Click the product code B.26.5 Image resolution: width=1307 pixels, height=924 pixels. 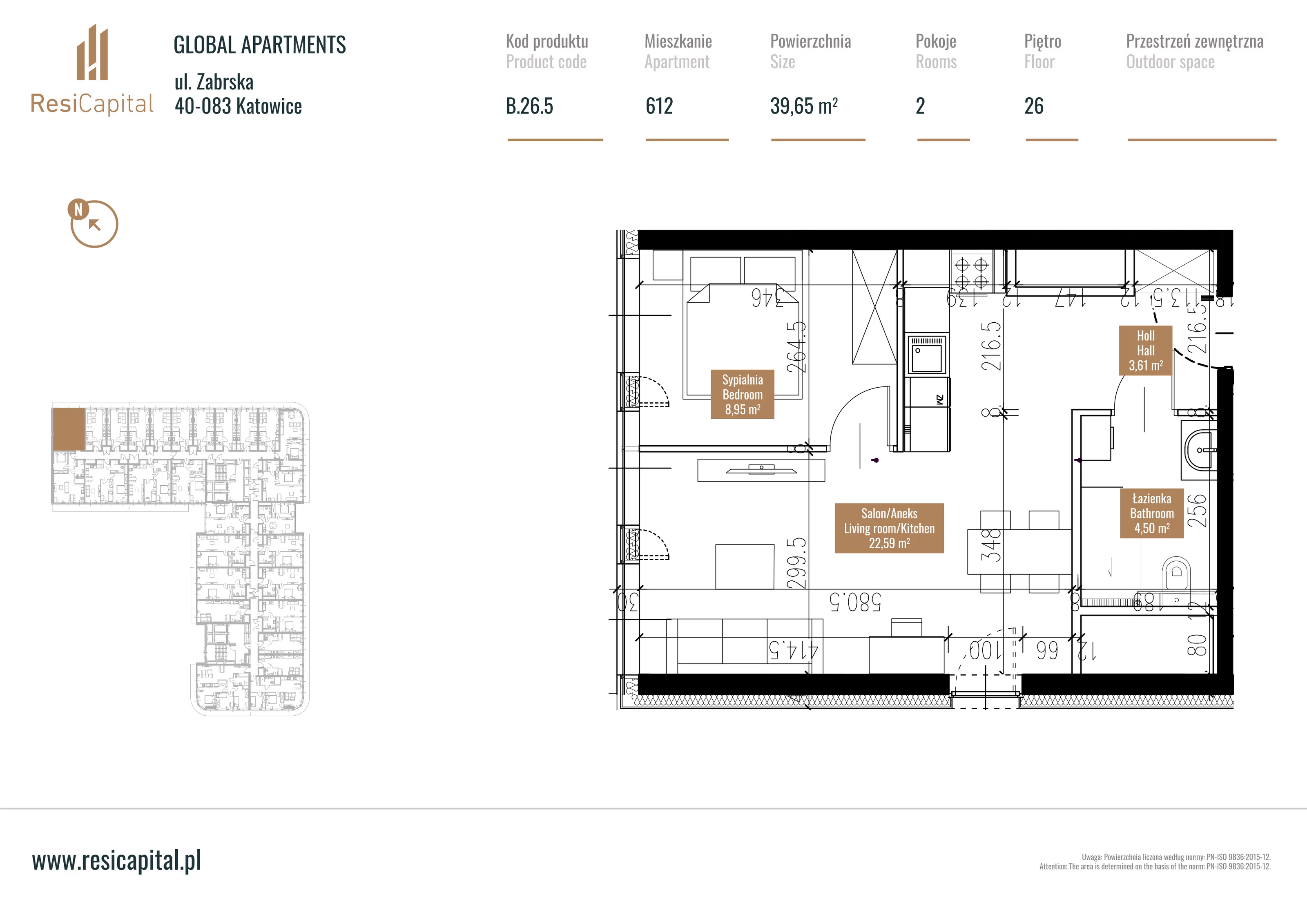(x=529, y=106)
